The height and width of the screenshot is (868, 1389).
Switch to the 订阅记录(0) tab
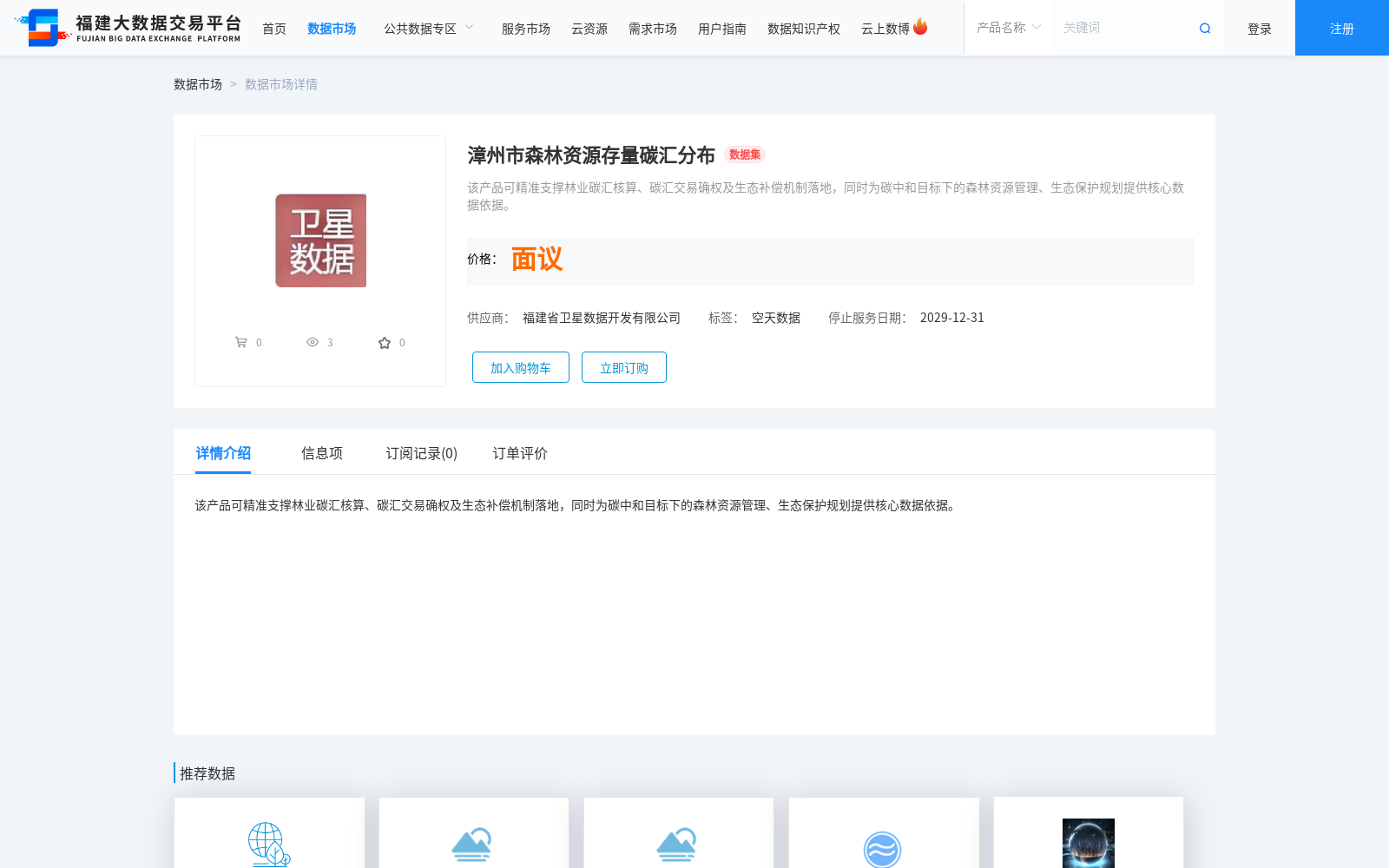tap(422, 453)
